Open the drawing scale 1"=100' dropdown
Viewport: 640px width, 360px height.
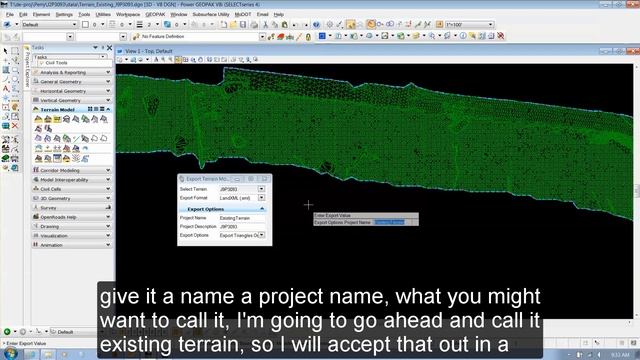point(491,24)
